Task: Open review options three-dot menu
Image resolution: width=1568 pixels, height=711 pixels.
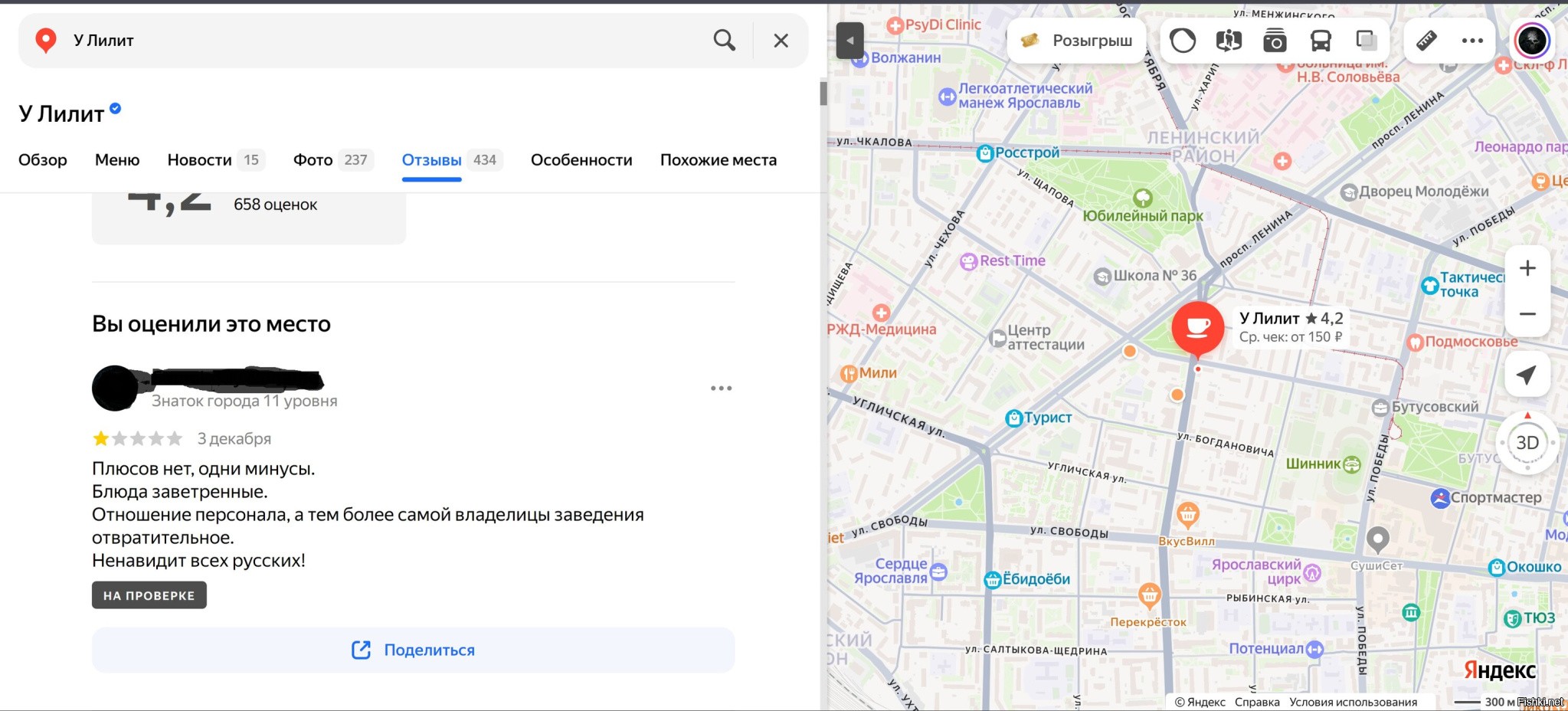Action: click(x=721, y=388)
